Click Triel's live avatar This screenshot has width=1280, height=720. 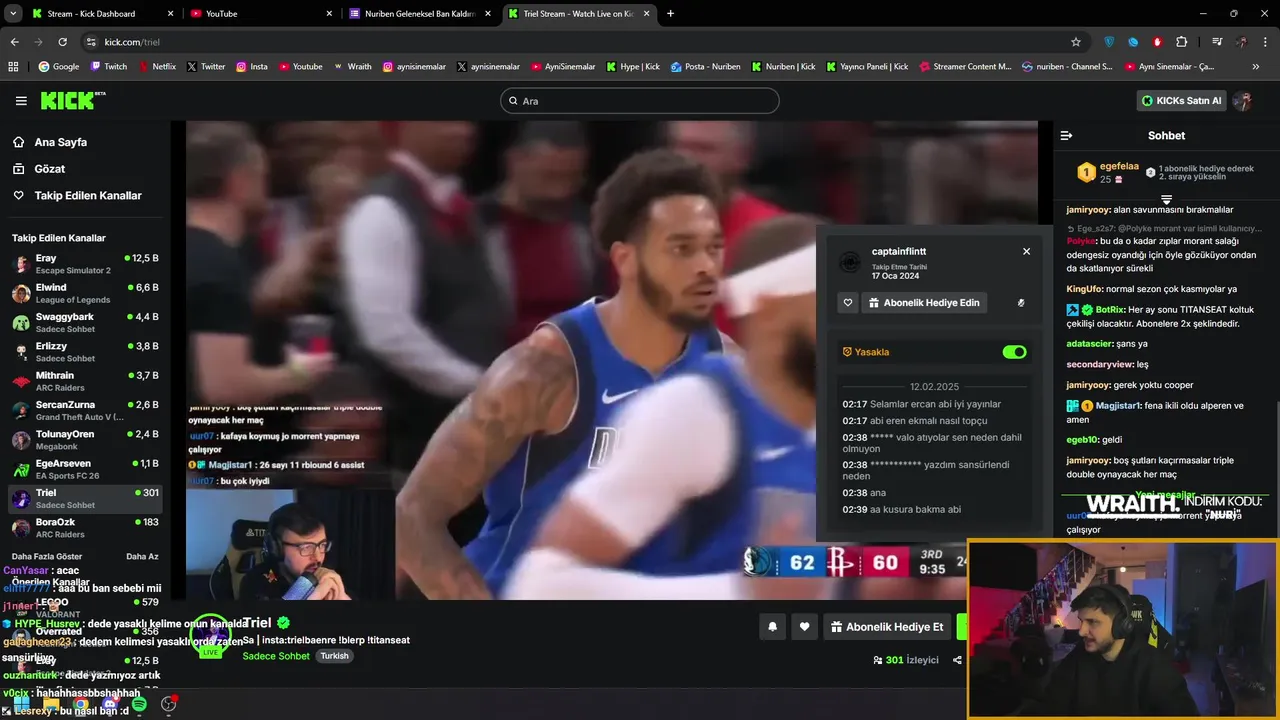point(210,635)
